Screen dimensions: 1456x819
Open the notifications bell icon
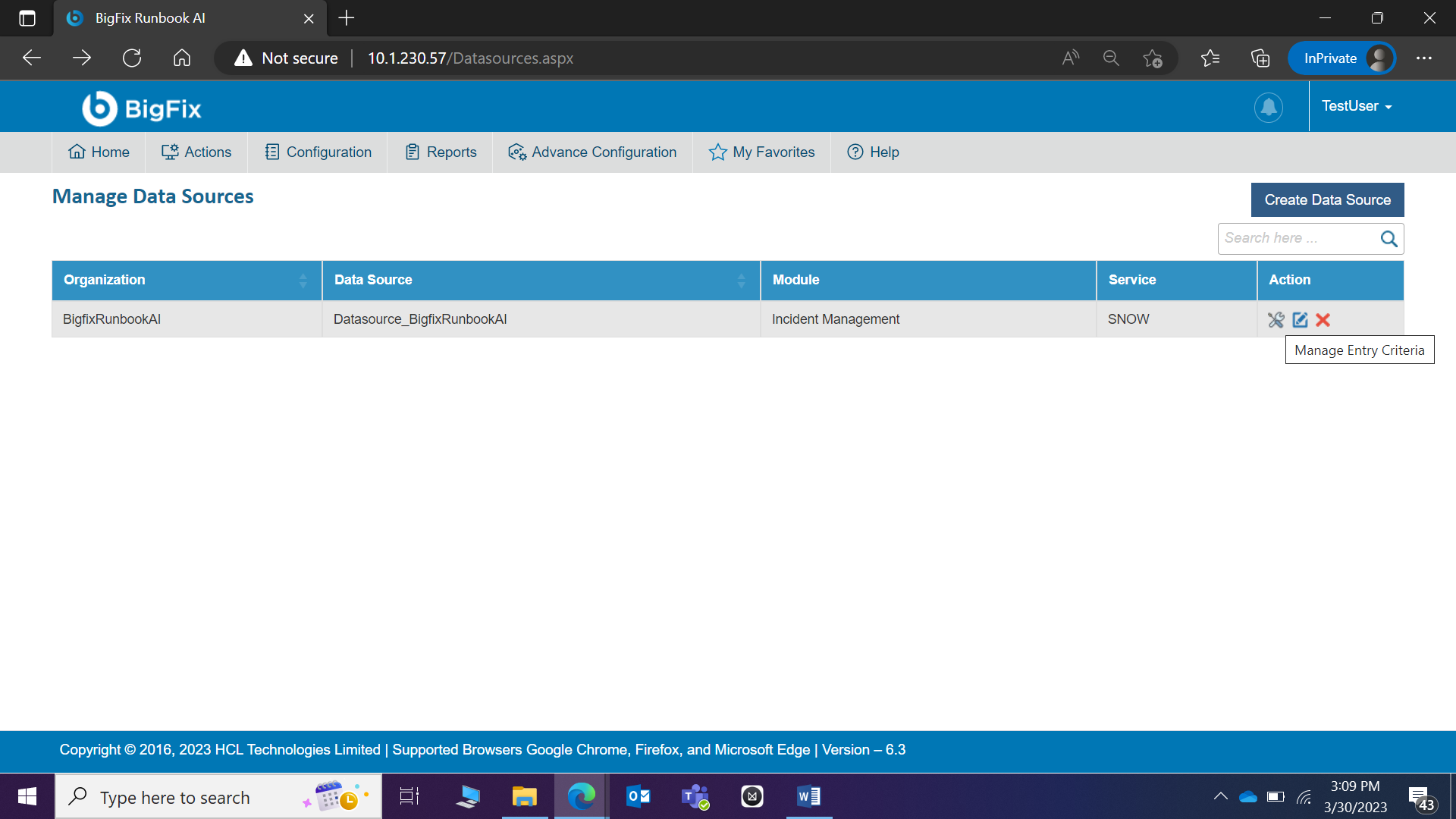[x=1268, y=107]
